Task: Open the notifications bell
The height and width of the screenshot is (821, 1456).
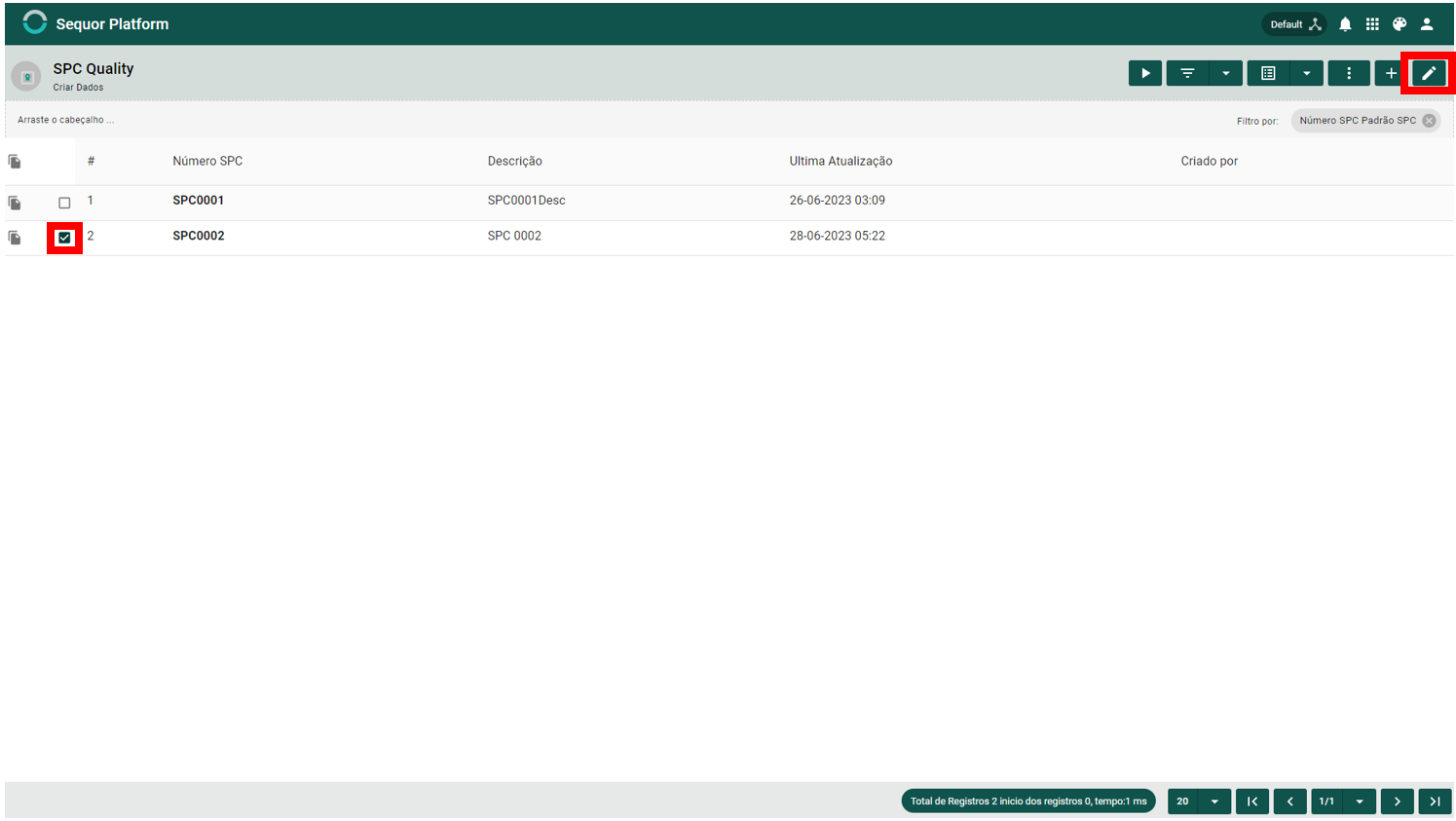Action: [x=1345, y=24]
